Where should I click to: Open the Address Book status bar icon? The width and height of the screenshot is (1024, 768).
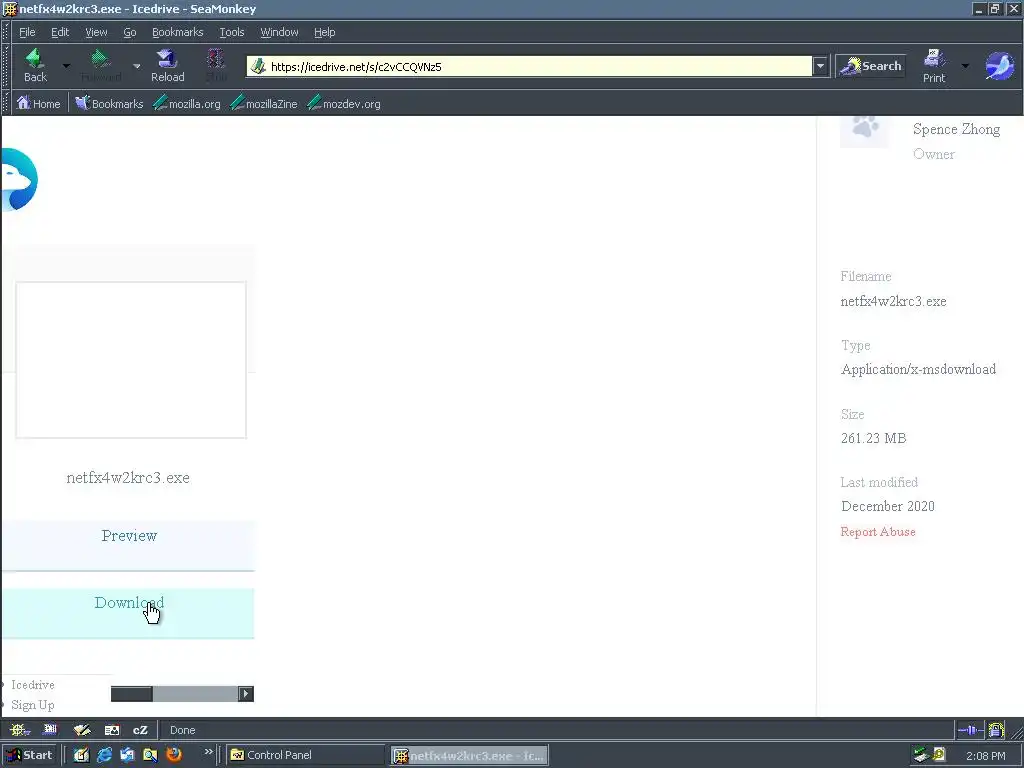pos(112,730)
